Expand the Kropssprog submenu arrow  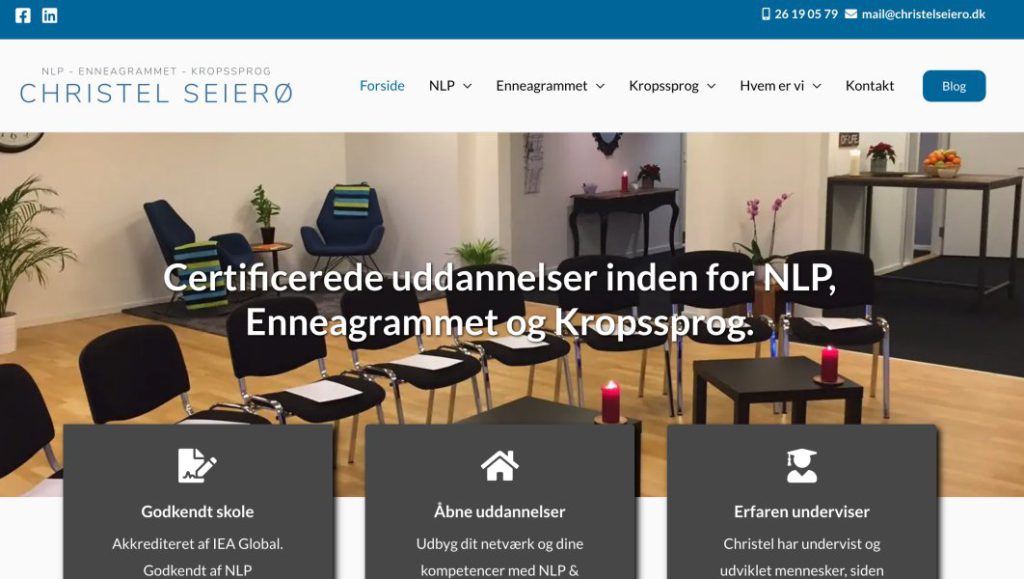click(x=711, y=86)
